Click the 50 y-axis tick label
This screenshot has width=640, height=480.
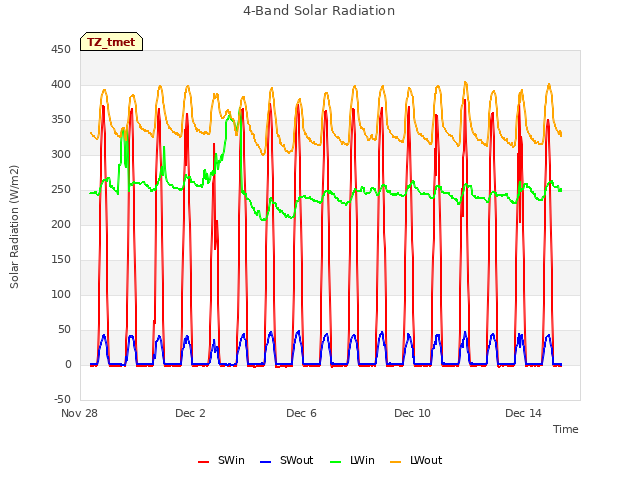tap(64, 330)
